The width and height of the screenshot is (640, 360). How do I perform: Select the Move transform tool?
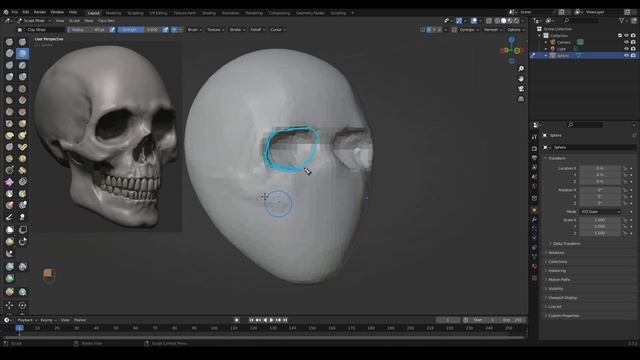point(9,305)
